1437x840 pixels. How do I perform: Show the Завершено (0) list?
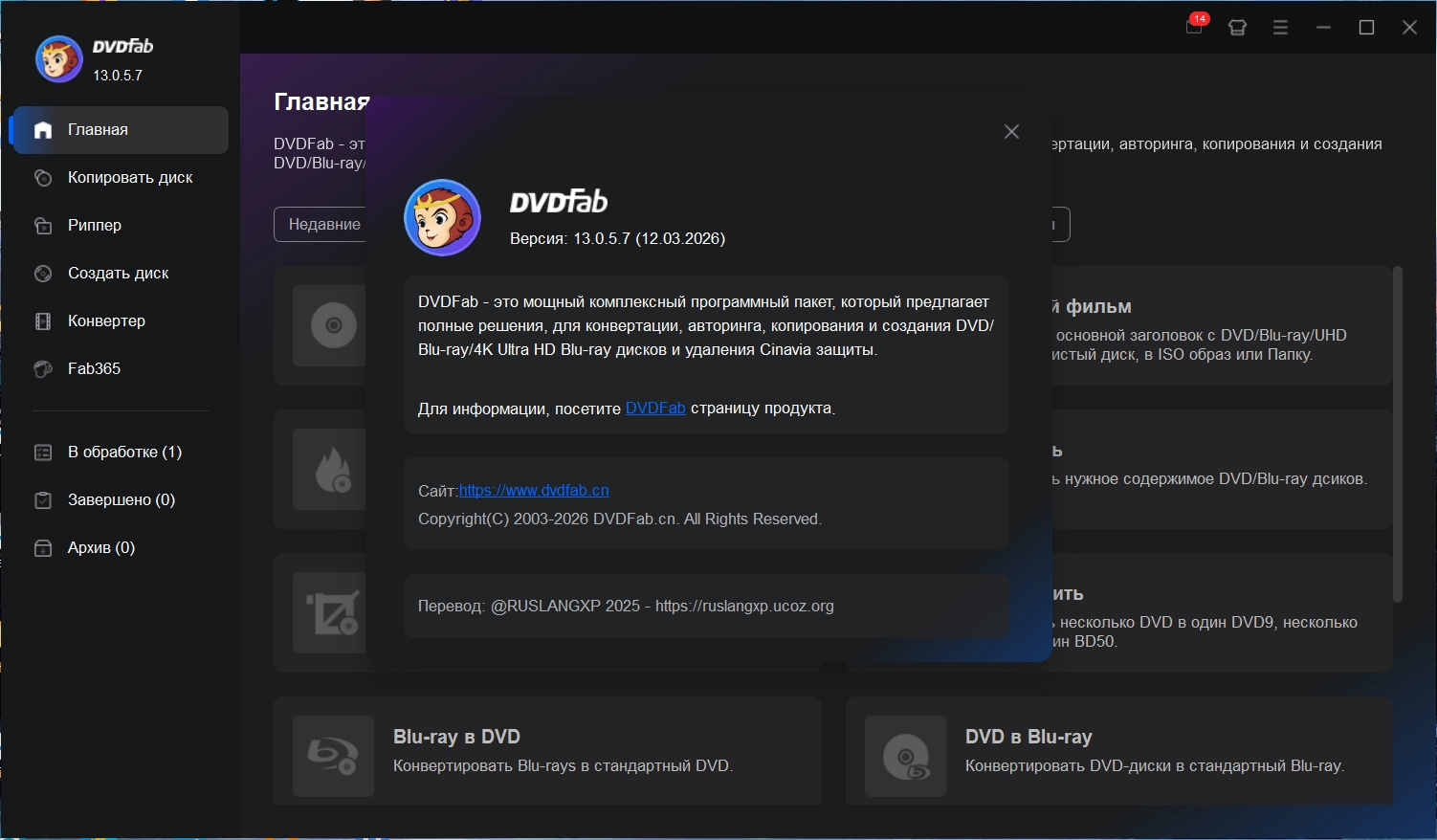pyautogui.click(x=120, y=500)
